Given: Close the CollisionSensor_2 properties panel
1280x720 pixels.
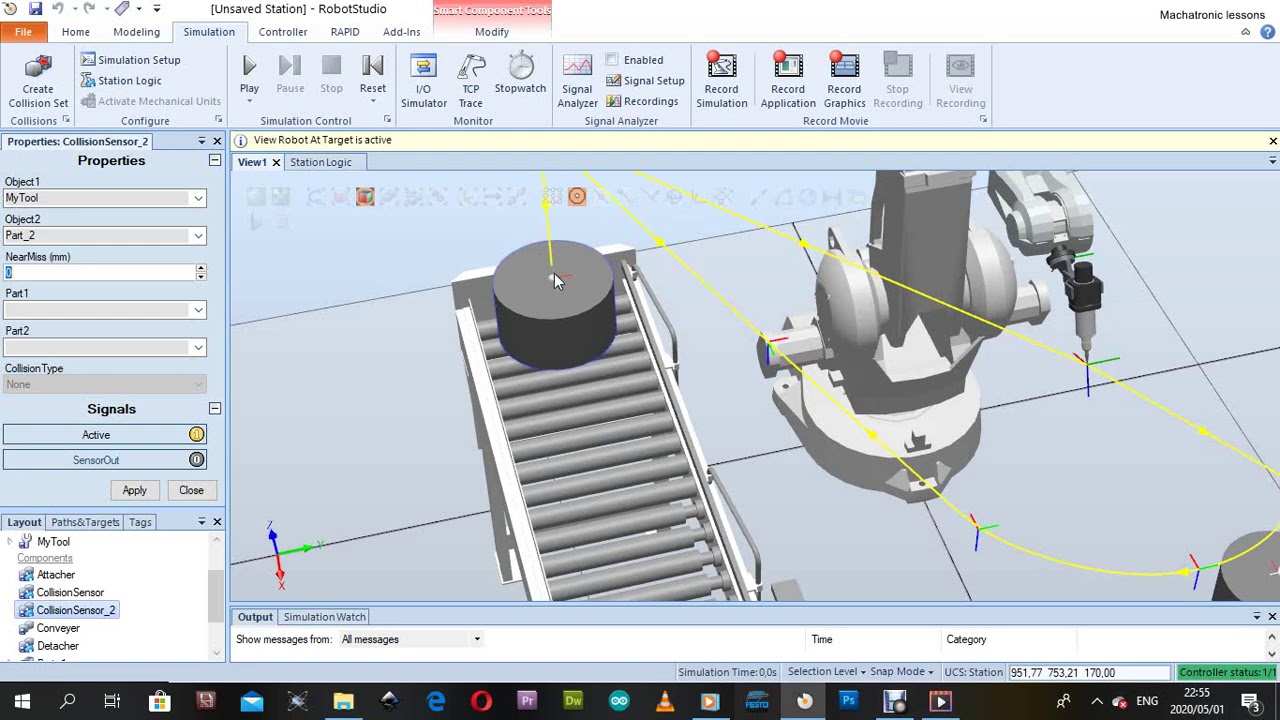Looking at the screenshot, I should 217,142.
